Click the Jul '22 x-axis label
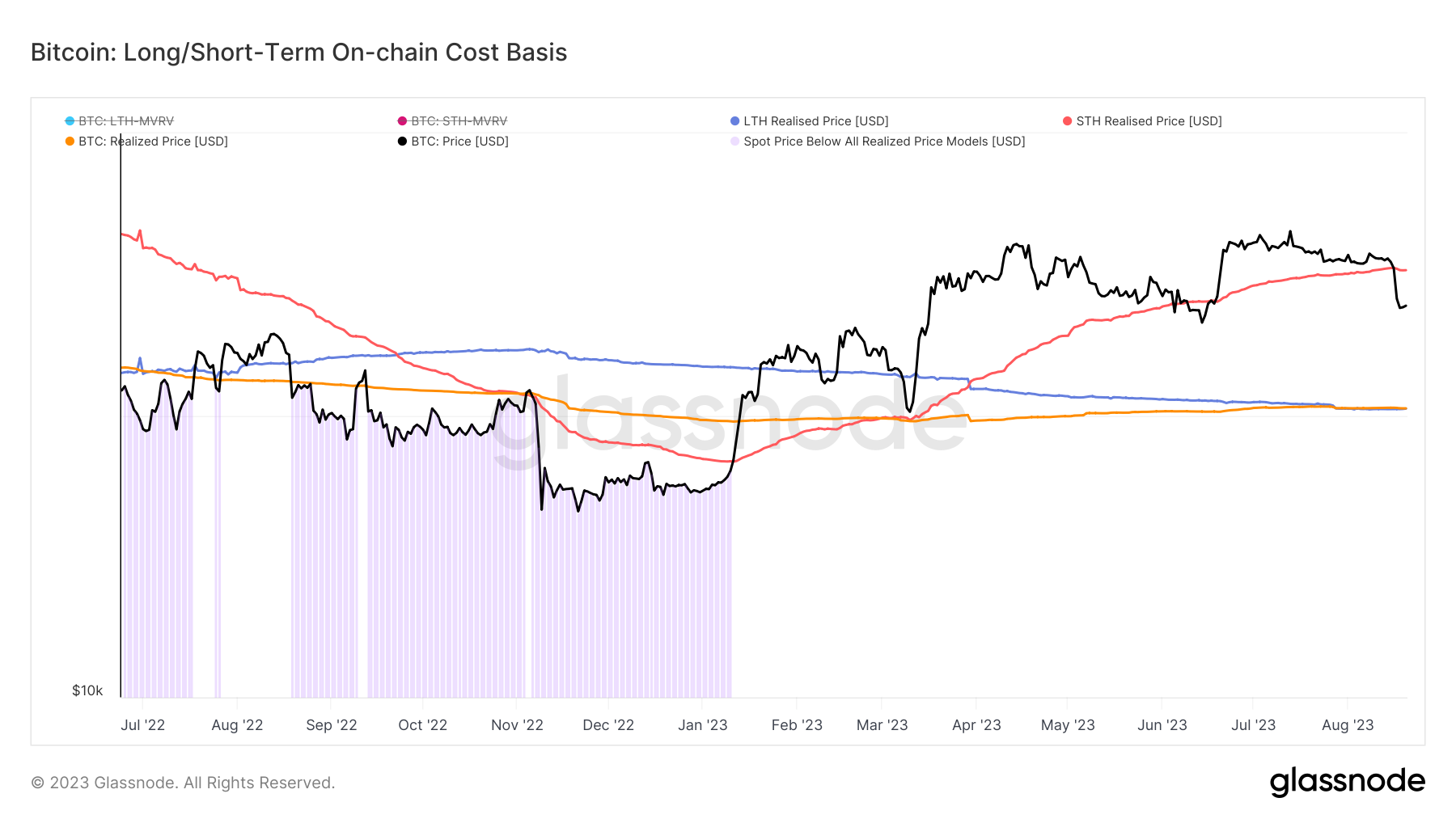This screenshot has height=819, width=1456. click(x=142, y=725)
